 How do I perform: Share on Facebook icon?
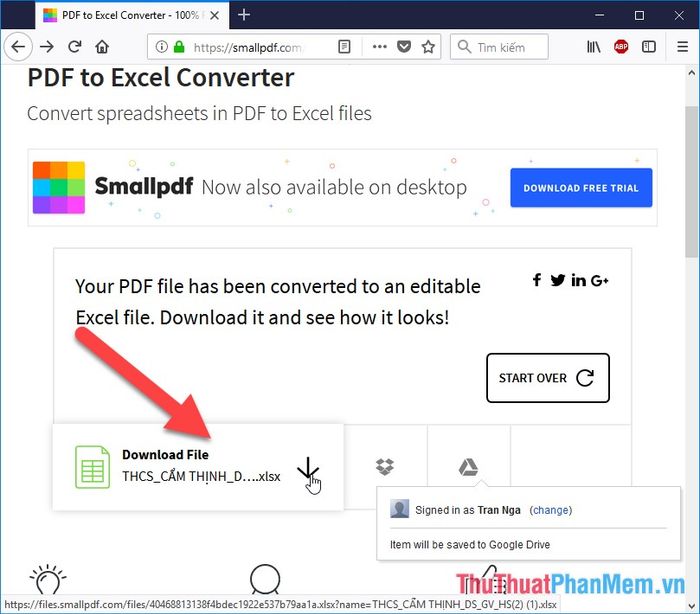click(537, 280)
